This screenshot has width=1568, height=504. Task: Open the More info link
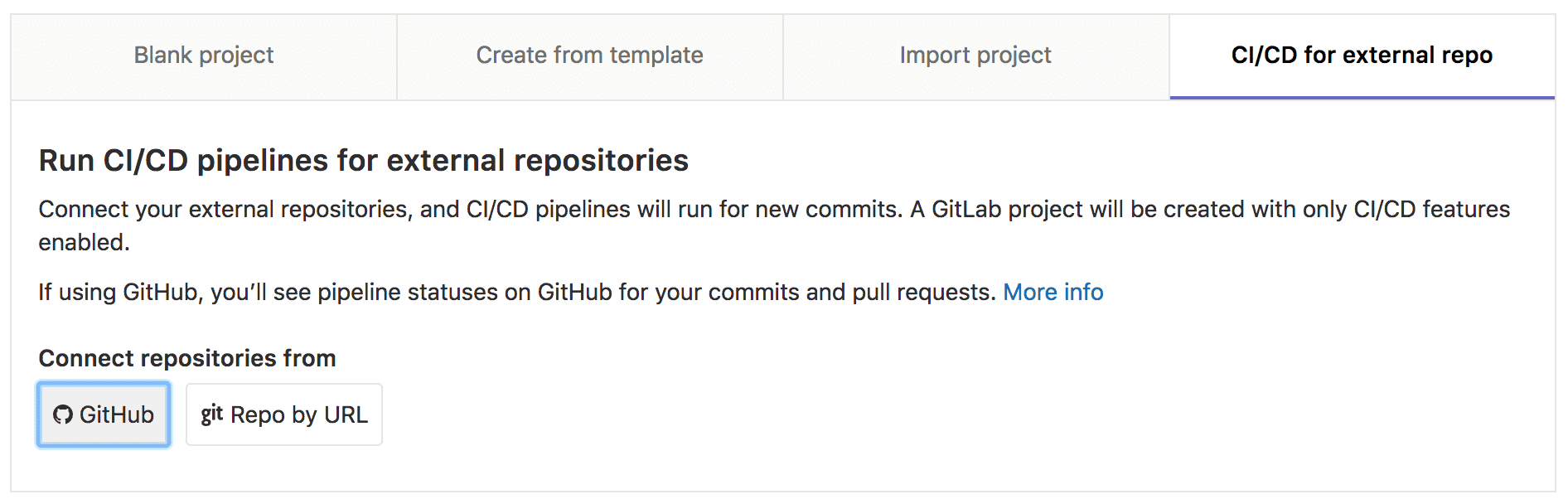[1053, 292]
